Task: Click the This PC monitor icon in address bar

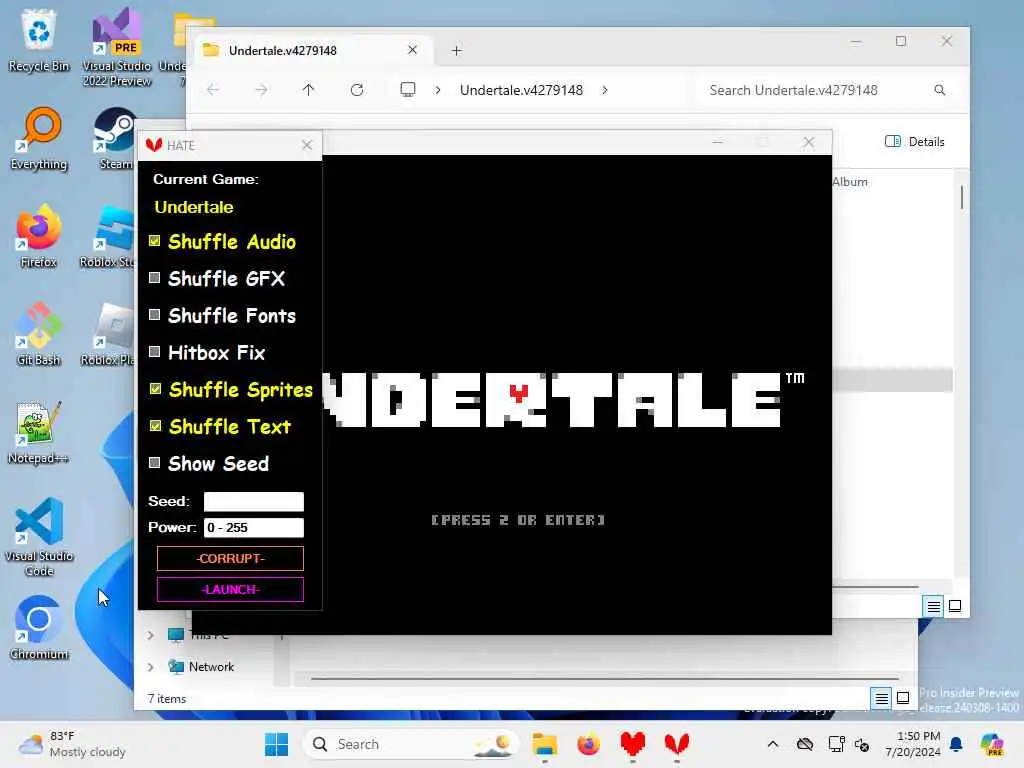Action: pyautogui.click(x=408, y=90)
